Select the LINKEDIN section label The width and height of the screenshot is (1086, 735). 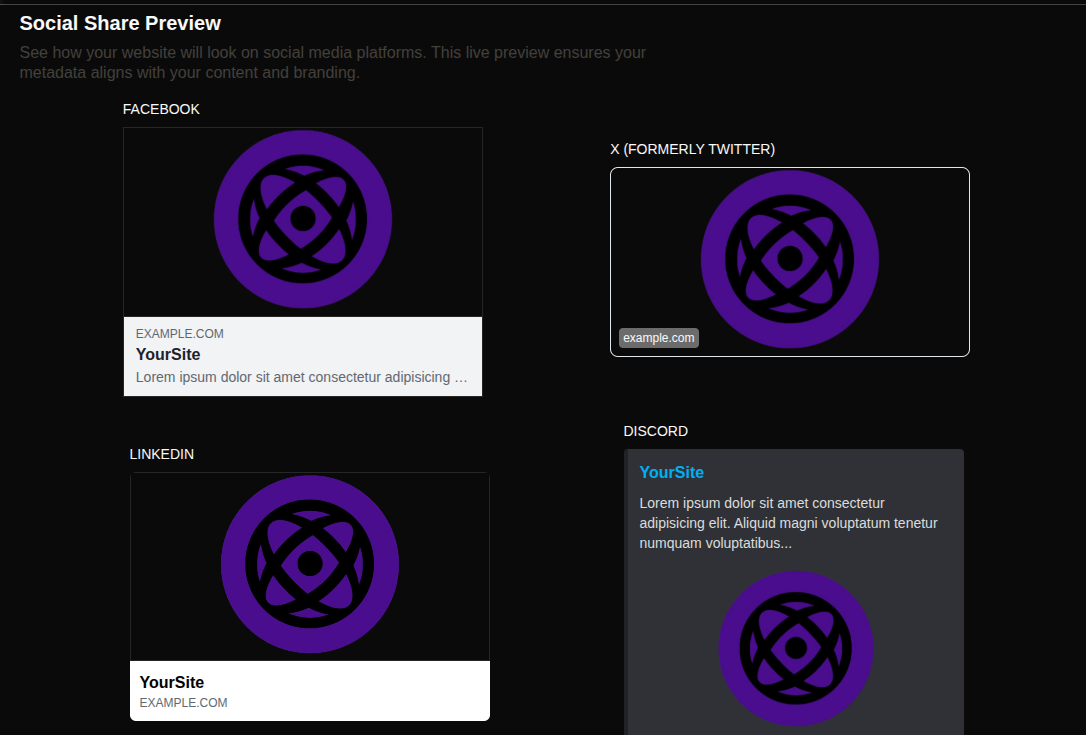pos(161,454)
